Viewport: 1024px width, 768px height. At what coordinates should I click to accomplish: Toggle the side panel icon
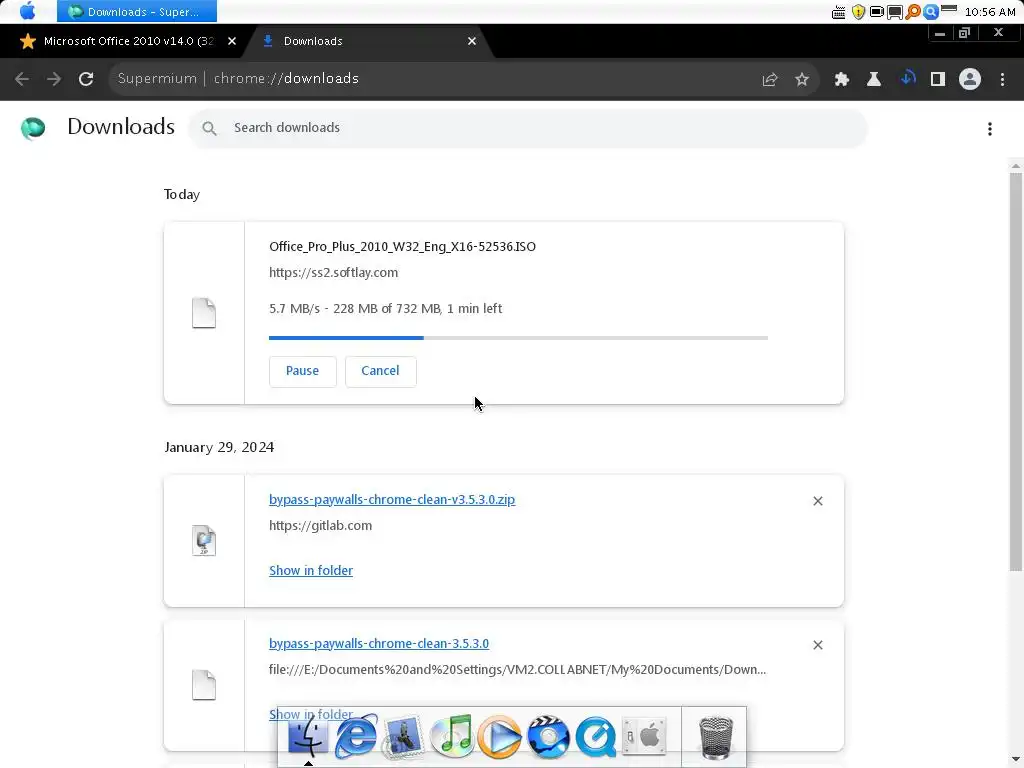938,79
